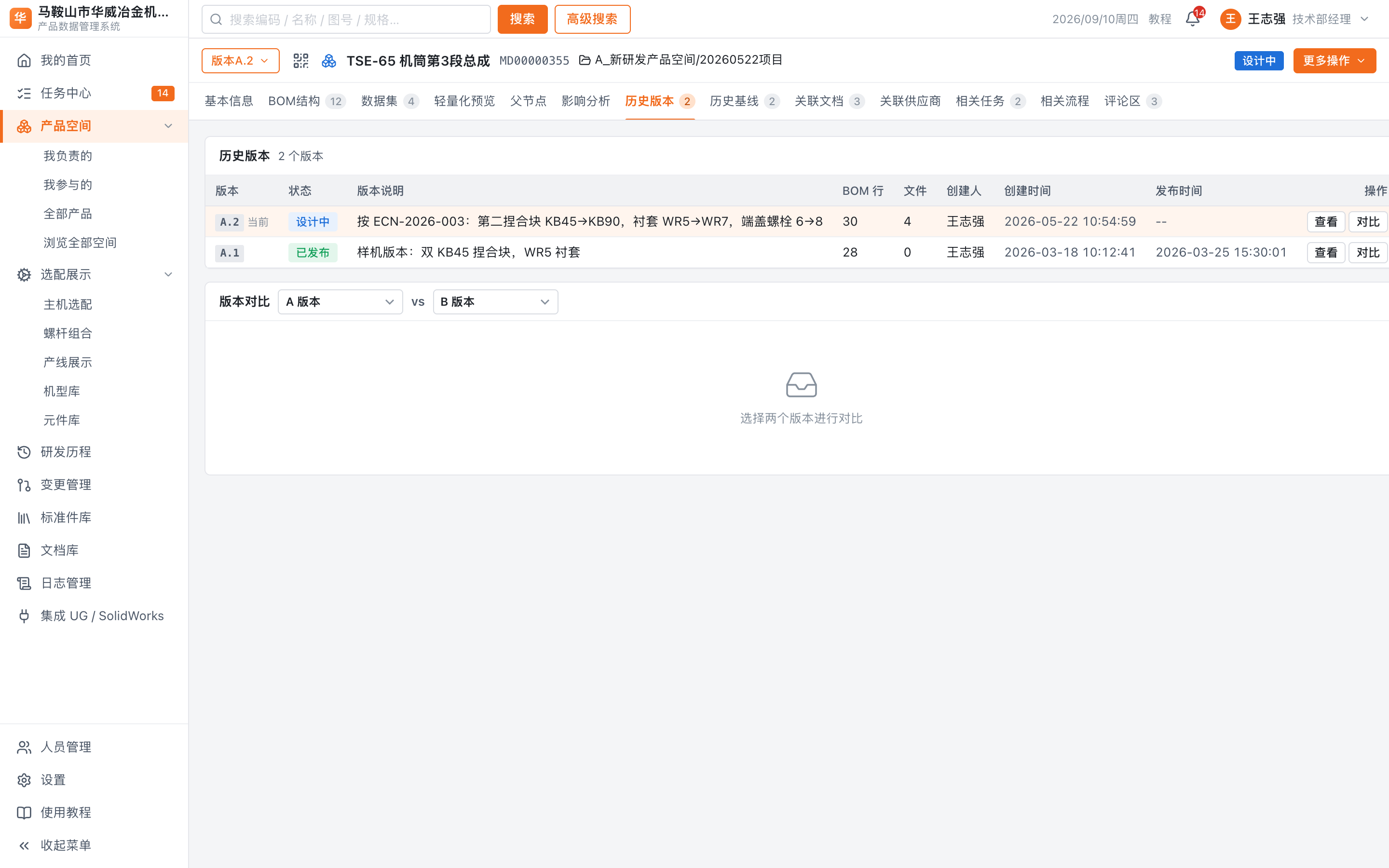The width and height of the screenshot is (1389, 868).
Task: Open the B 版本 comparison dropdown
Action: (x=495, y=302)
